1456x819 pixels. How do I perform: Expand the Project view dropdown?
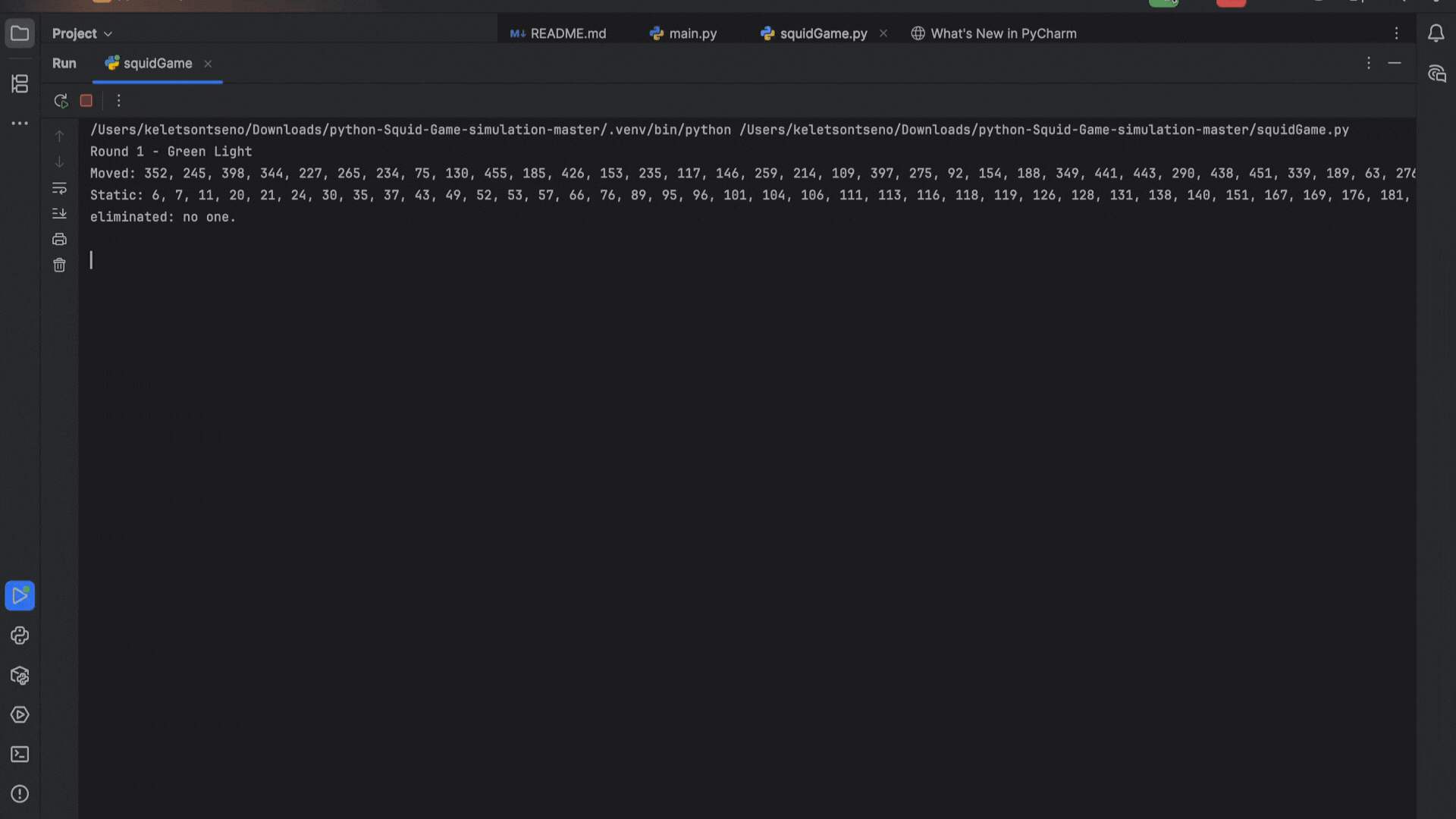pyautogui.click(x=82, y=33)
